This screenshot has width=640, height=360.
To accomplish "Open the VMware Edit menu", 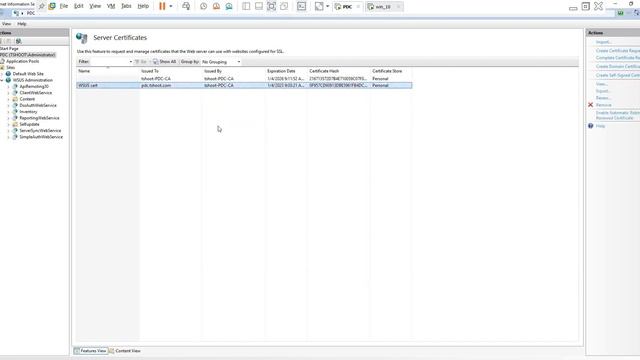I will 78,6.
